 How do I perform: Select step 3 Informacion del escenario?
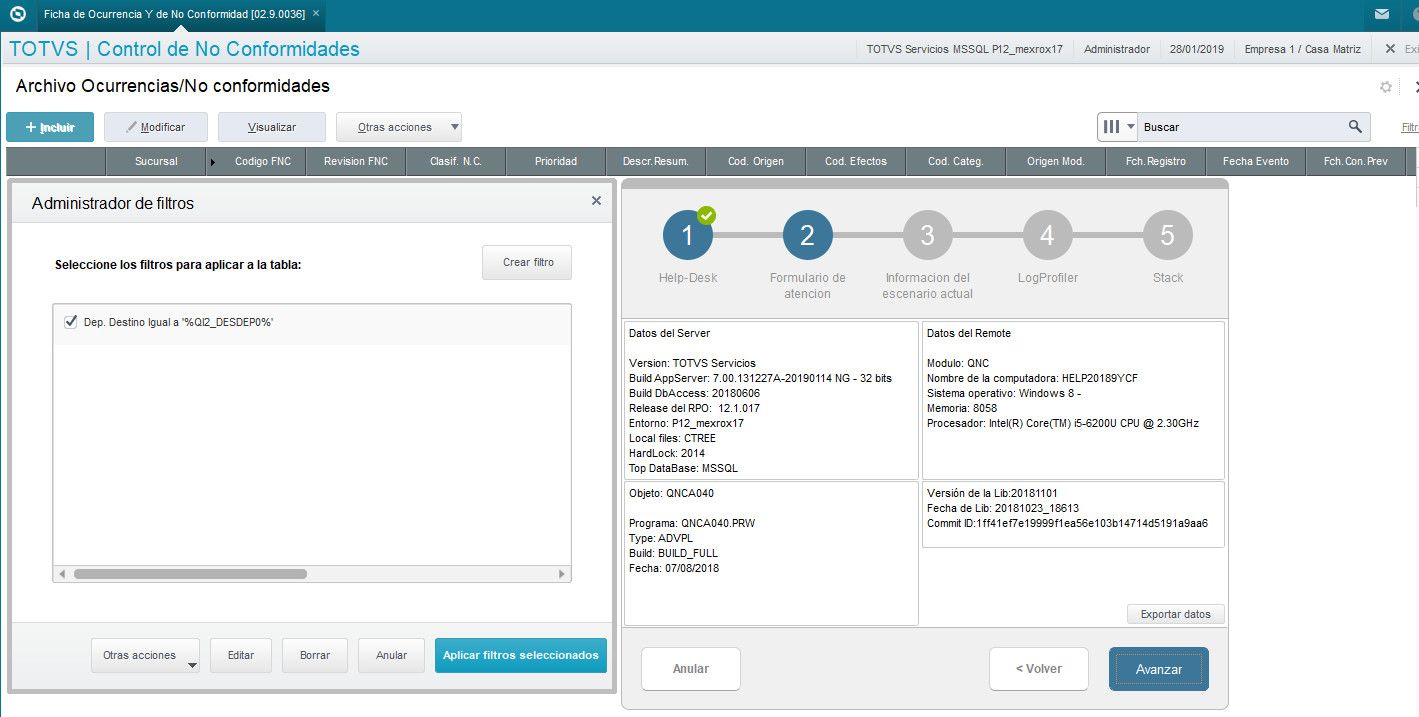[928, 235]
